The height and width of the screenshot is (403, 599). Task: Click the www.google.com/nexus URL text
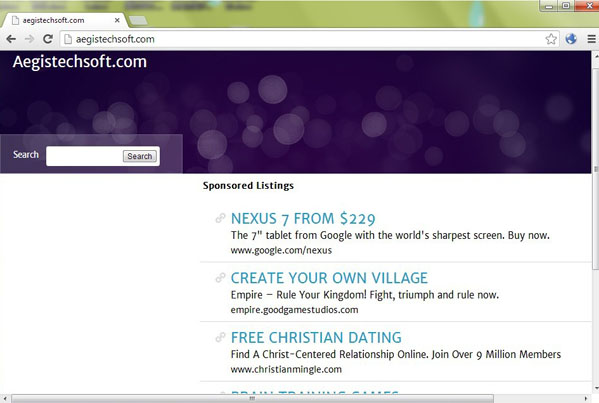click(x=281, y=250)
